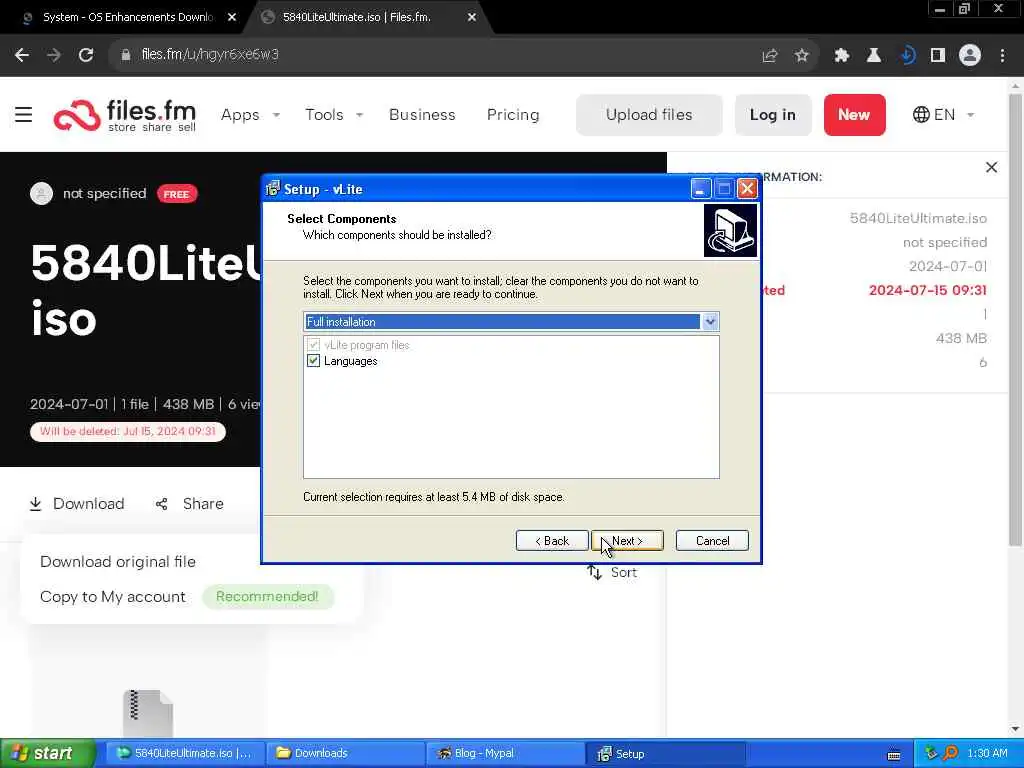Open the browser three-dot menu

click(x=1002, y=56)
